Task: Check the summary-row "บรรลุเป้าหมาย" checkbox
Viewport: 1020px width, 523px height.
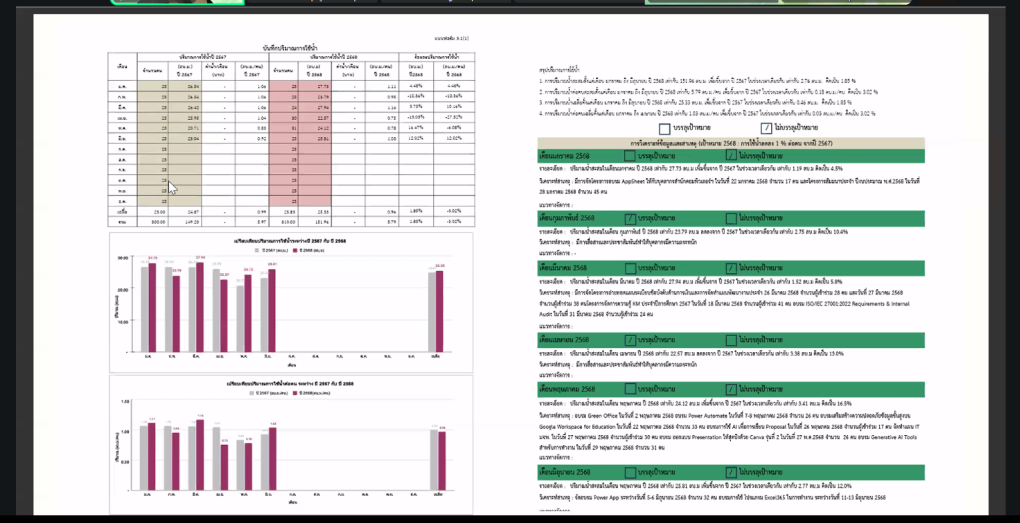Action: pyautogui.click(x=665, y=129)
